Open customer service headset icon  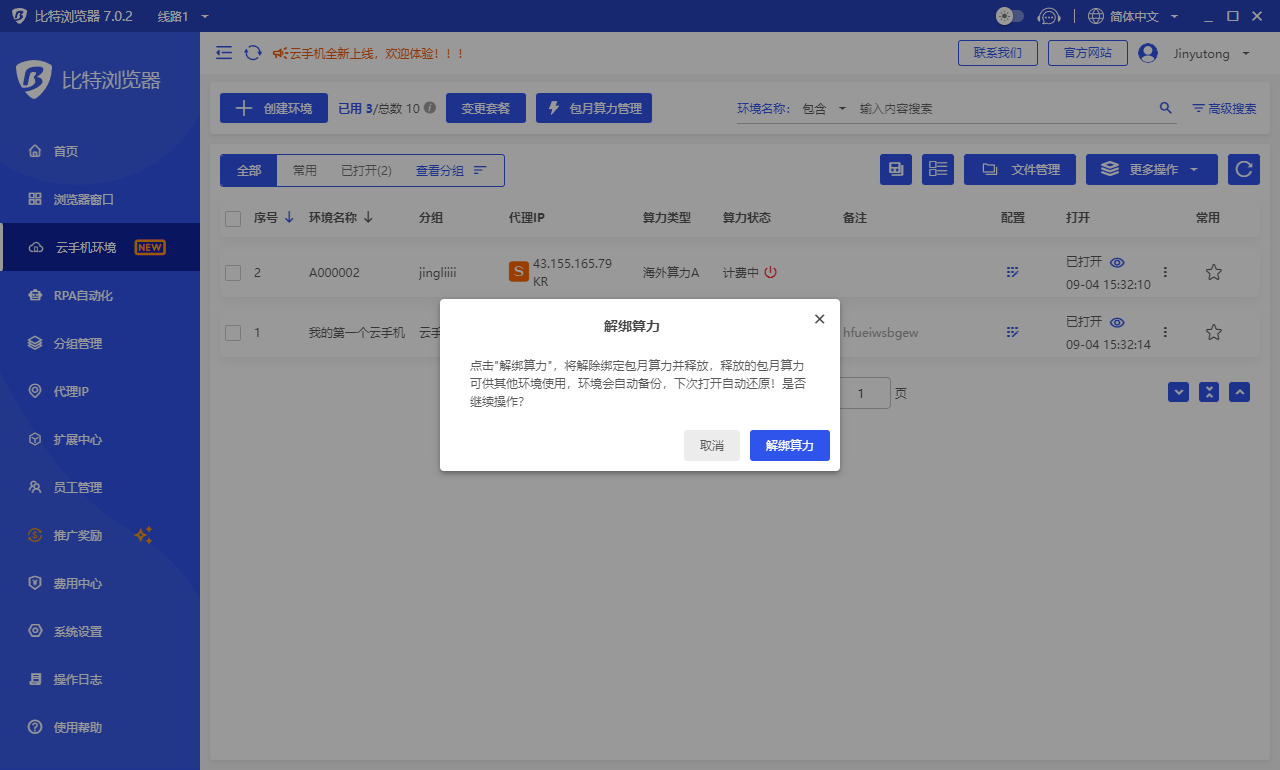click(x=1049, y=16)
